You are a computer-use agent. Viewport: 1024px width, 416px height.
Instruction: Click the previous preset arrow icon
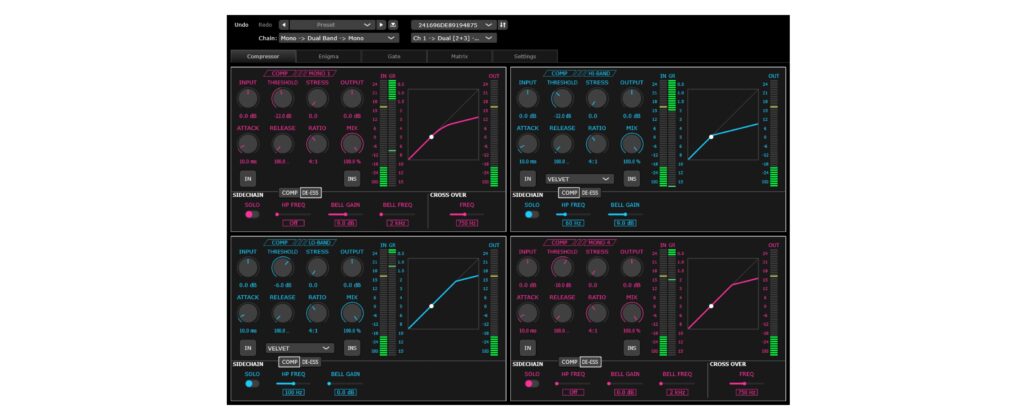coord(284,24)
